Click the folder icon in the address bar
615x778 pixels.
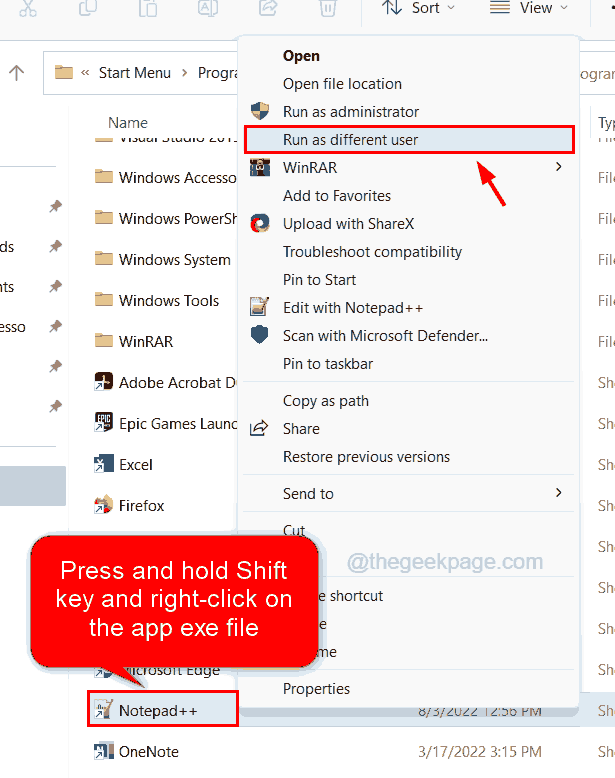point(64,72)
